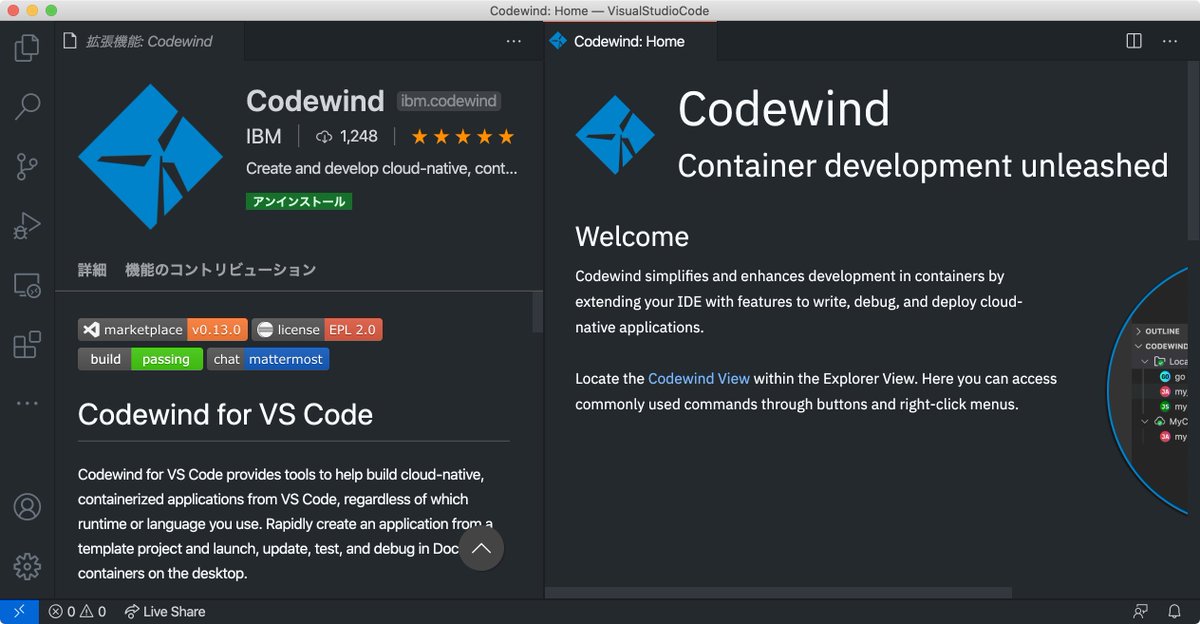Open the Accounts menu icon
1200x624 pixels.
pos(27,507)
